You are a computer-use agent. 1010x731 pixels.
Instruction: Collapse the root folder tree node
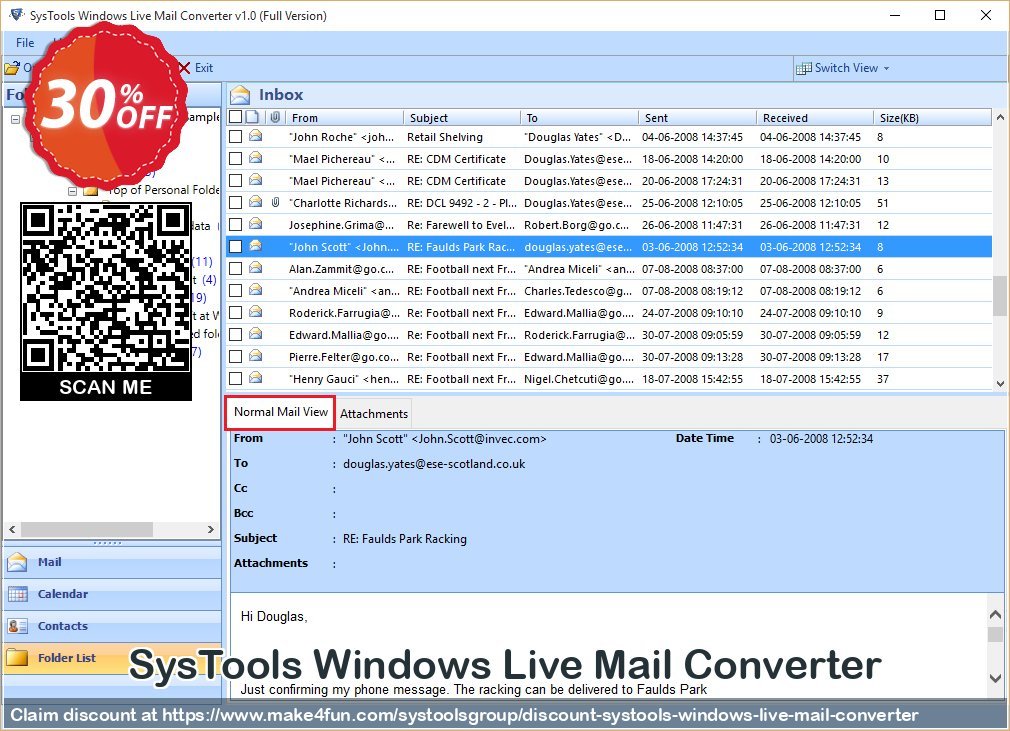pos(15,119)
